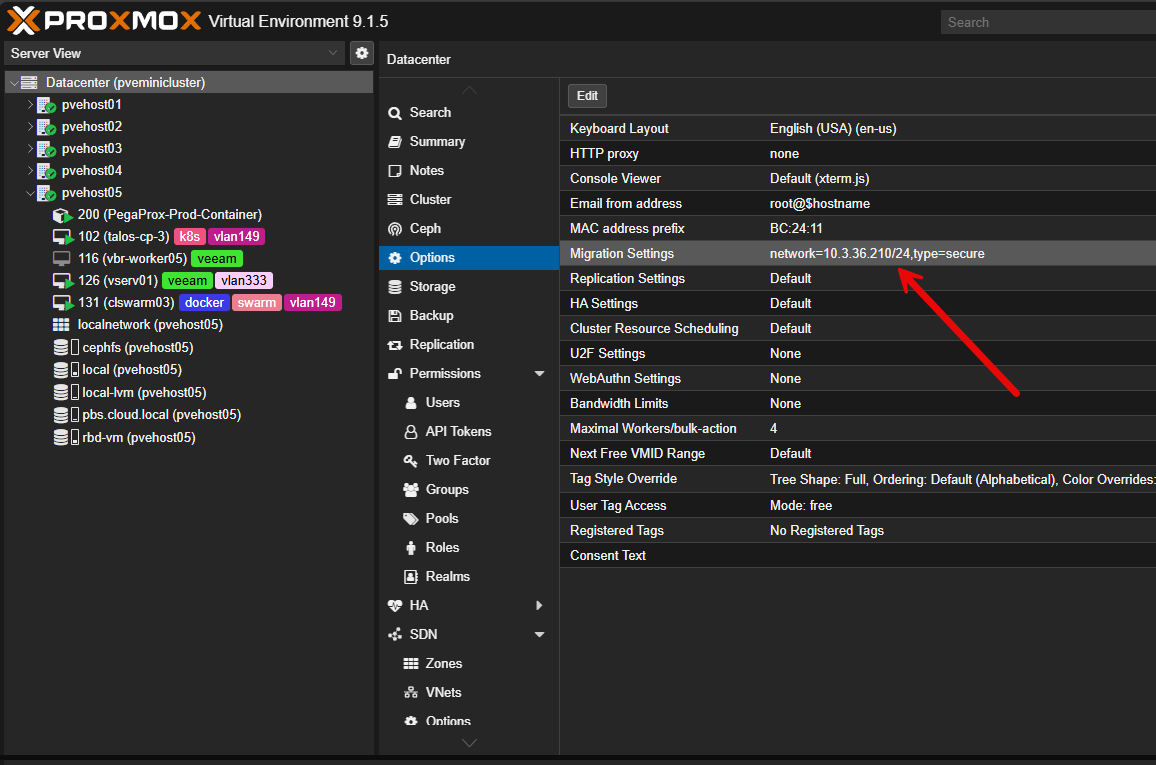
Task: Collapse the pvehost05 node
Action: tap(29, 193)
